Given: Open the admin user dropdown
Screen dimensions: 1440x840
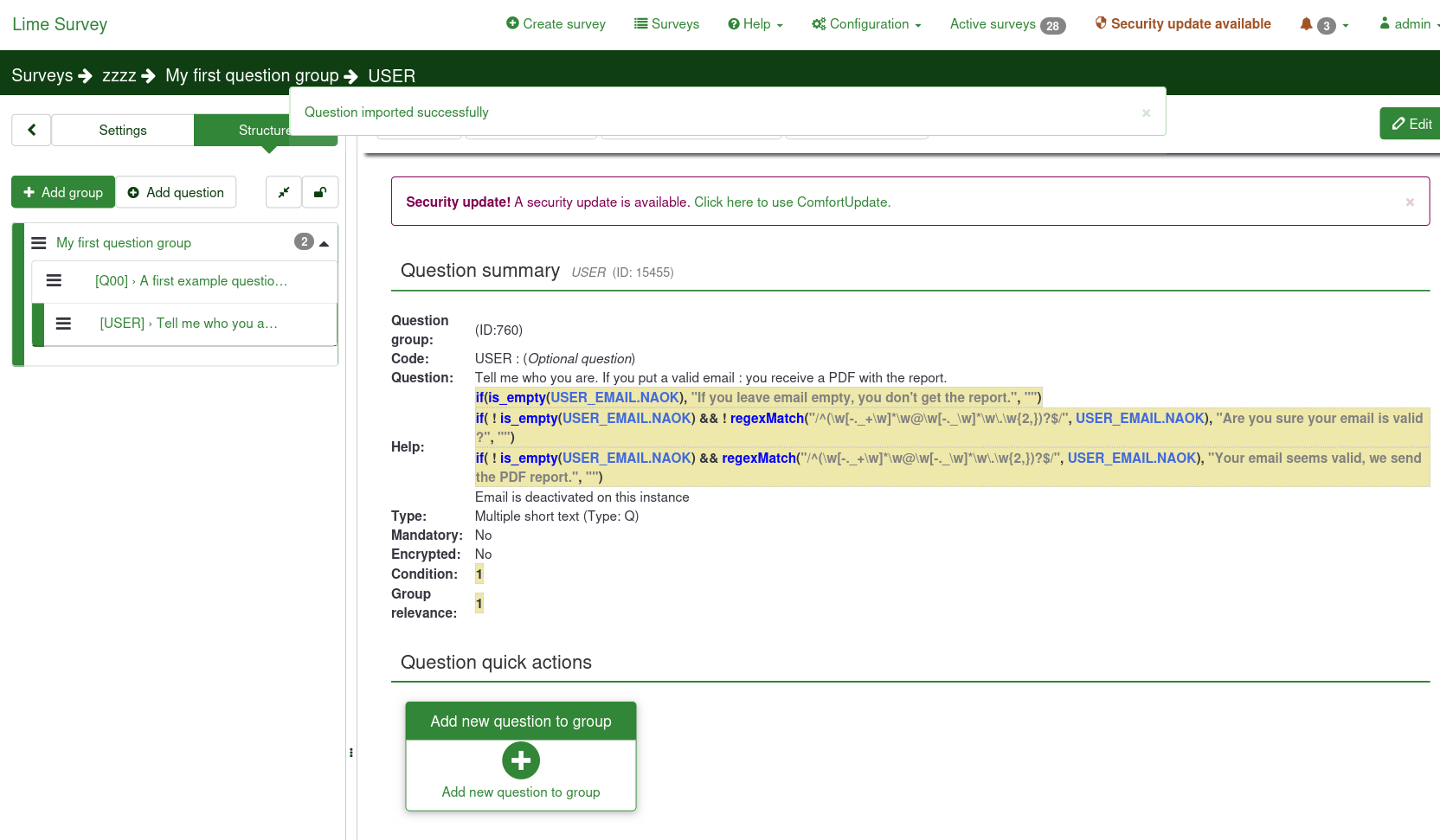Looking at the screenshot, I should (x=1409, y=24).
